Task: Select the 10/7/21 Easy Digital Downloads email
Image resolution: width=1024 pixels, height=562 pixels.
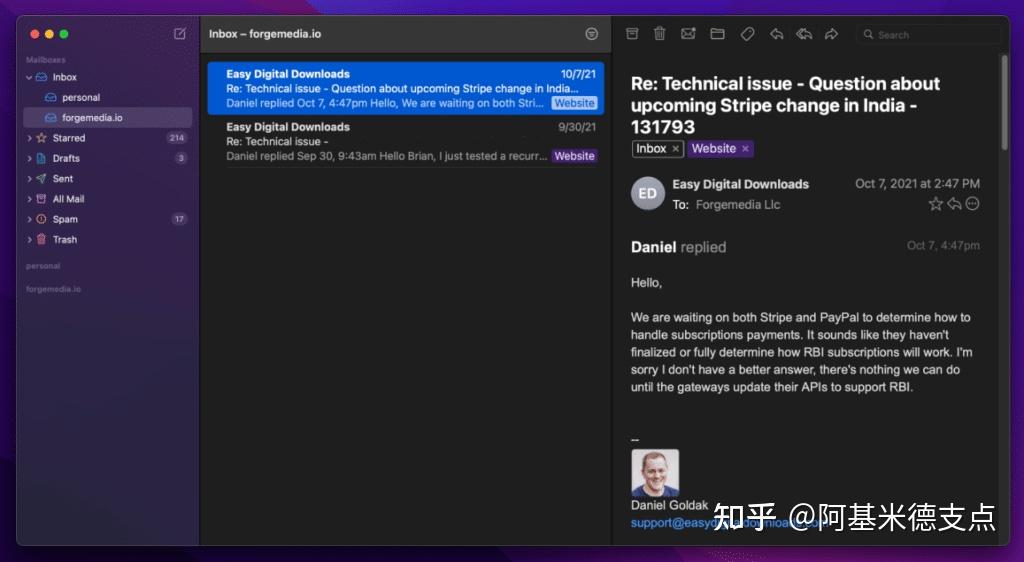Action: pos(406,88)
